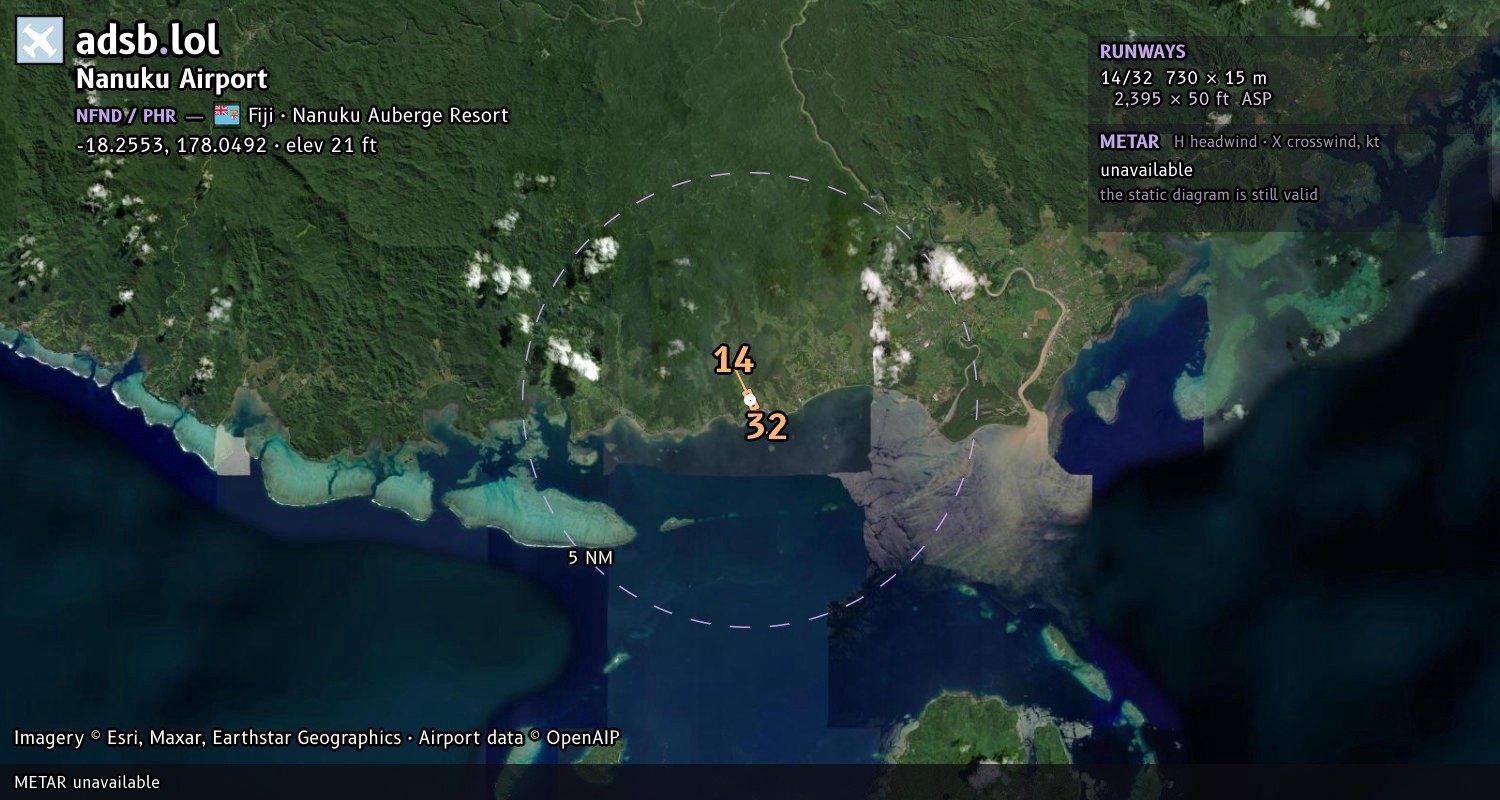Click the Nanuku Airport heading
1500x800 pixels.
click(x=172, y=79)
